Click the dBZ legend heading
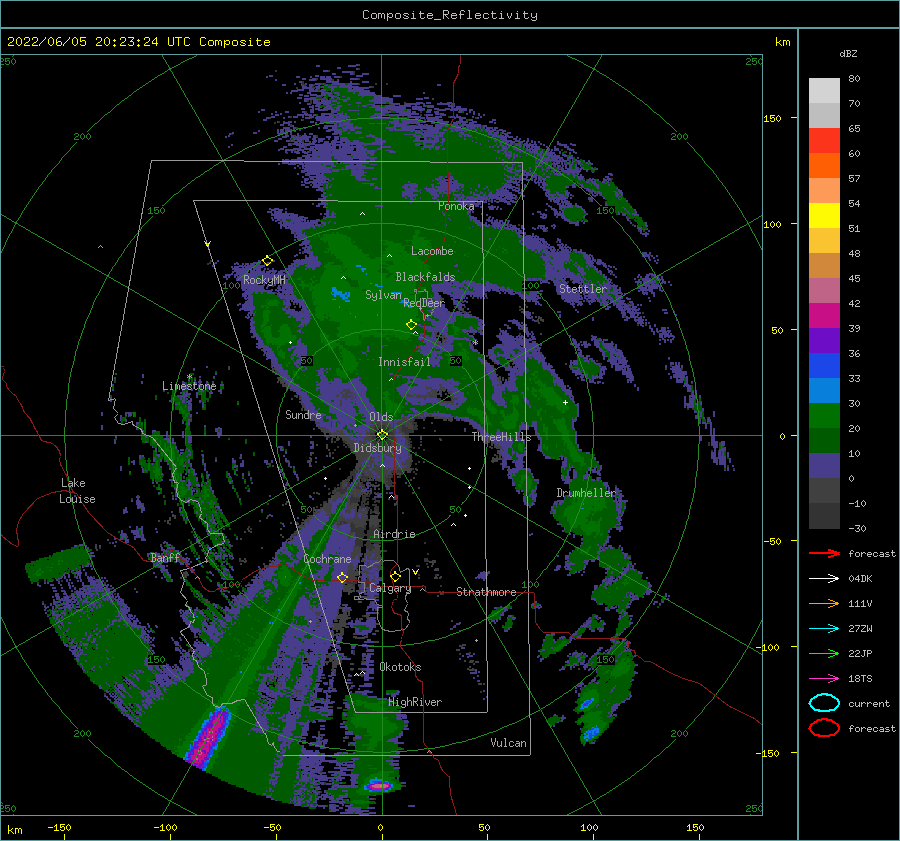Screen dimensions: 900x841 [x=848, y=53]
